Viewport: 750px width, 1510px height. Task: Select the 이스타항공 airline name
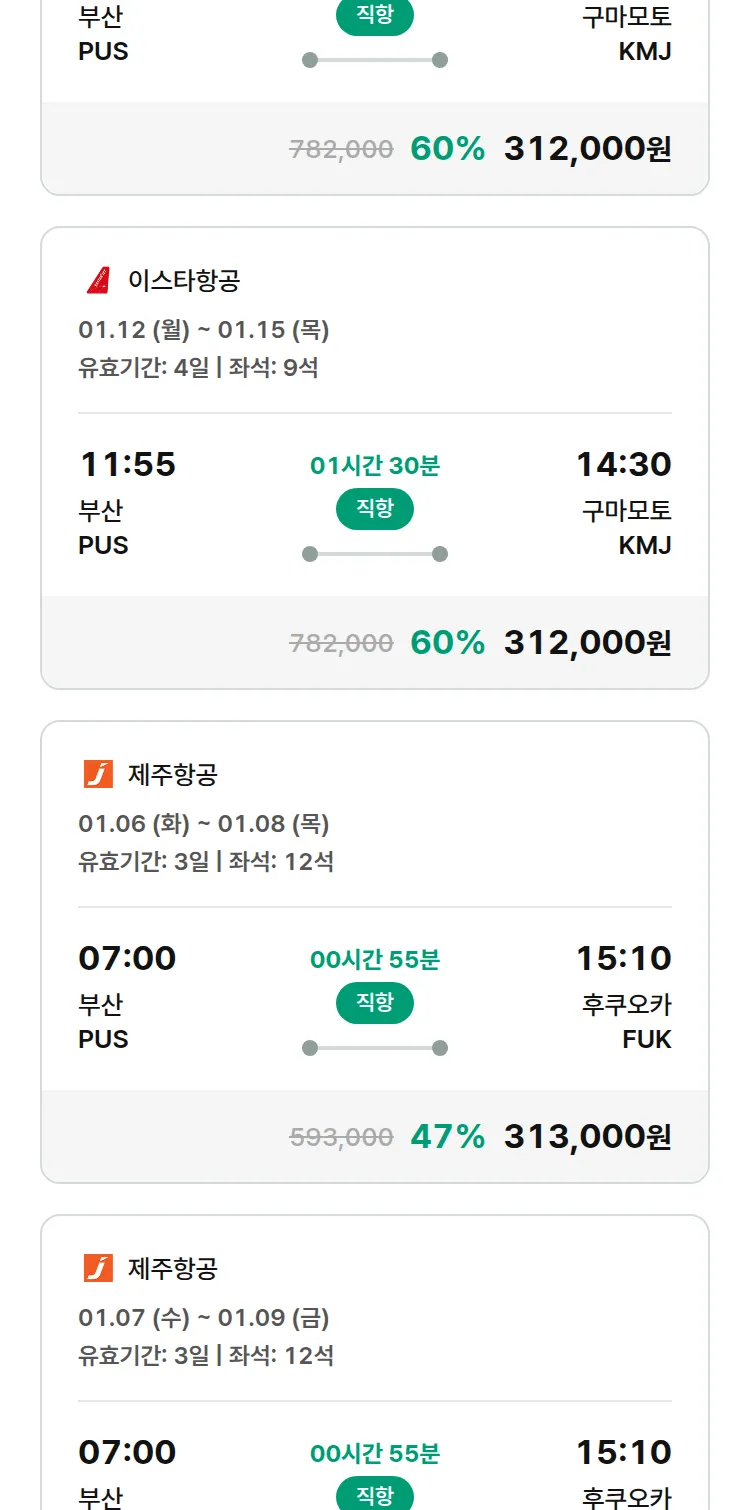pos(184,281)
